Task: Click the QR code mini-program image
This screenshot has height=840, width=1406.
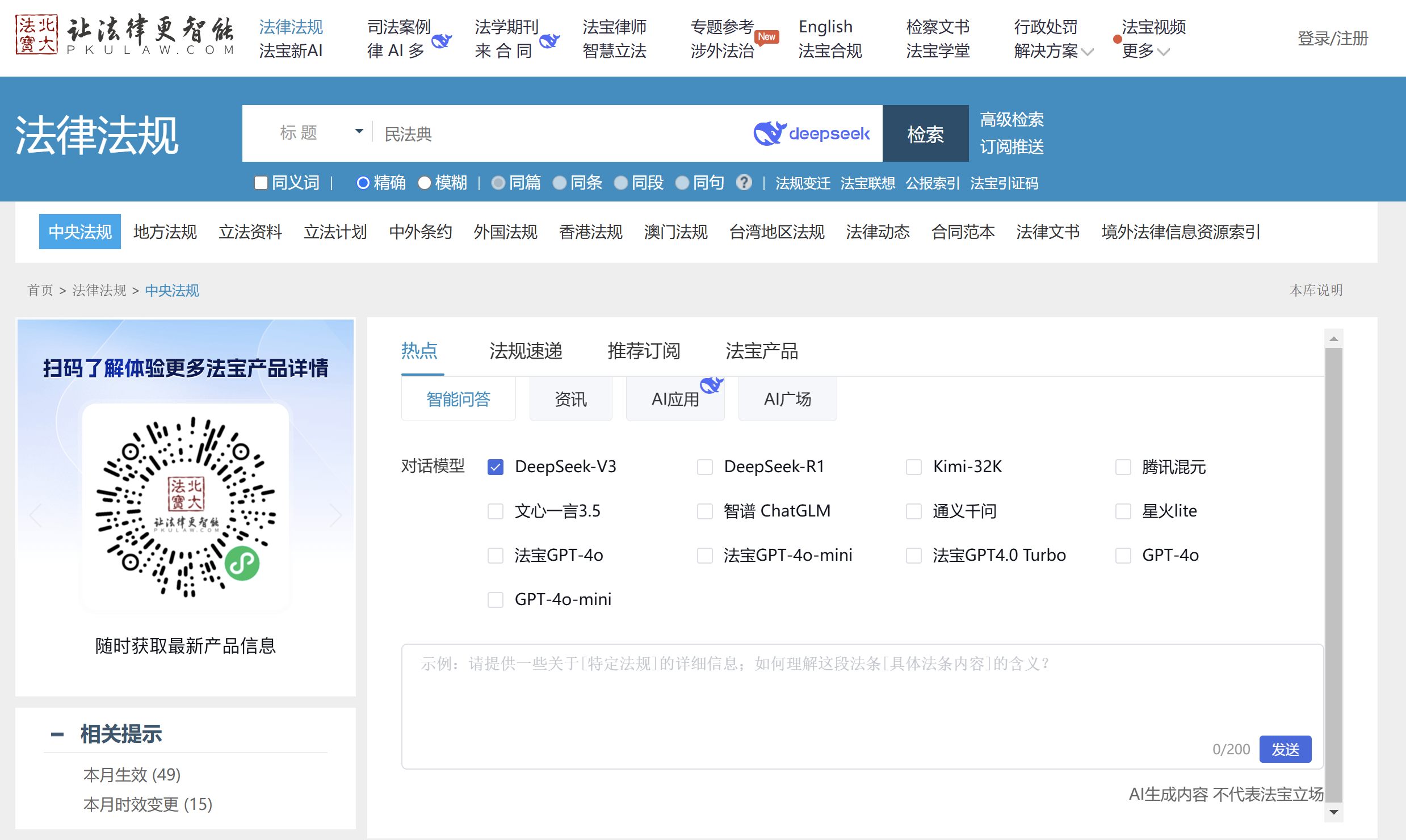Action: pos(186,507)
